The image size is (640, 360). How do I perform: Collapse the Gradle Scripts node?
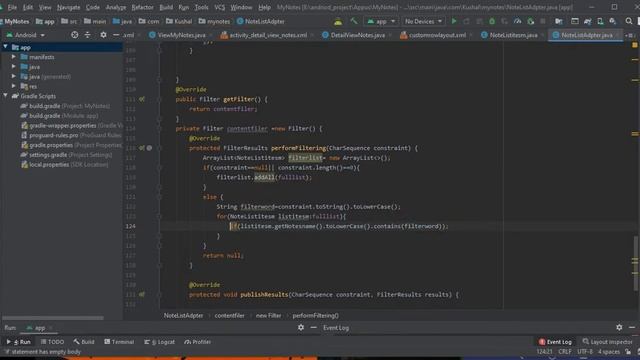5,96
